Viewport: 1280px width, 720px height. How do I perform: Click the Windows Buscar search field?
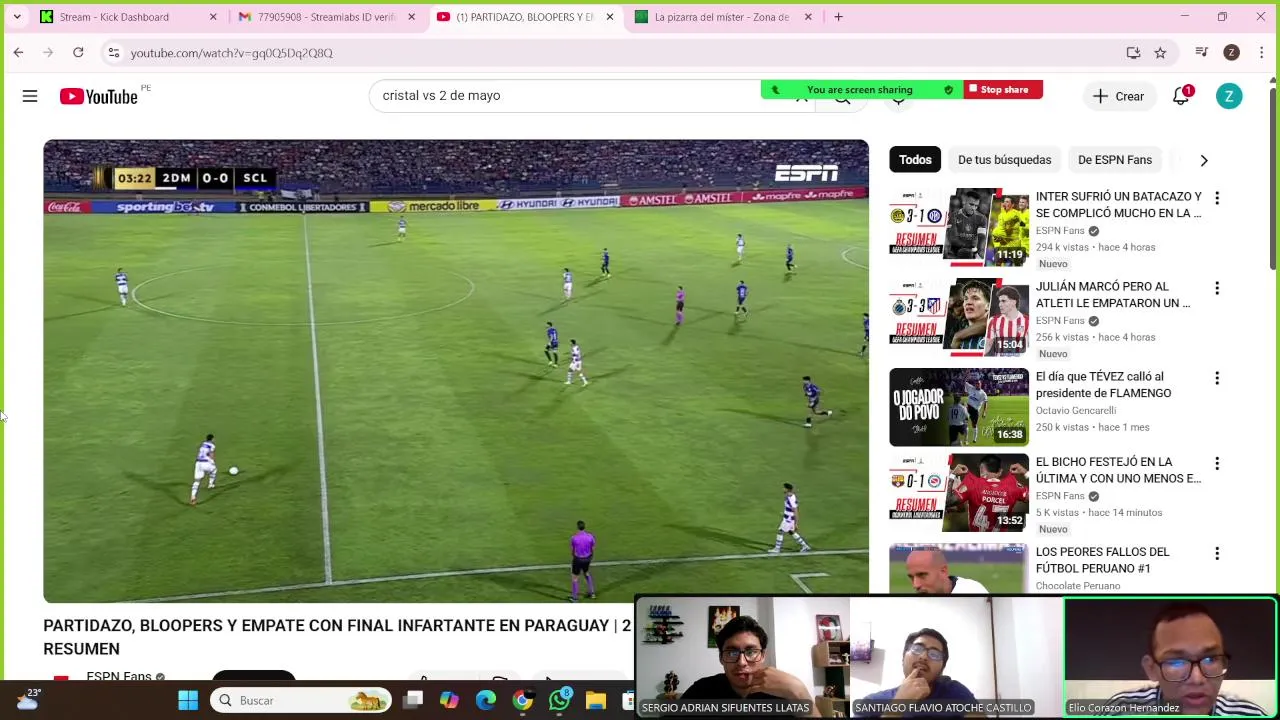300,700
